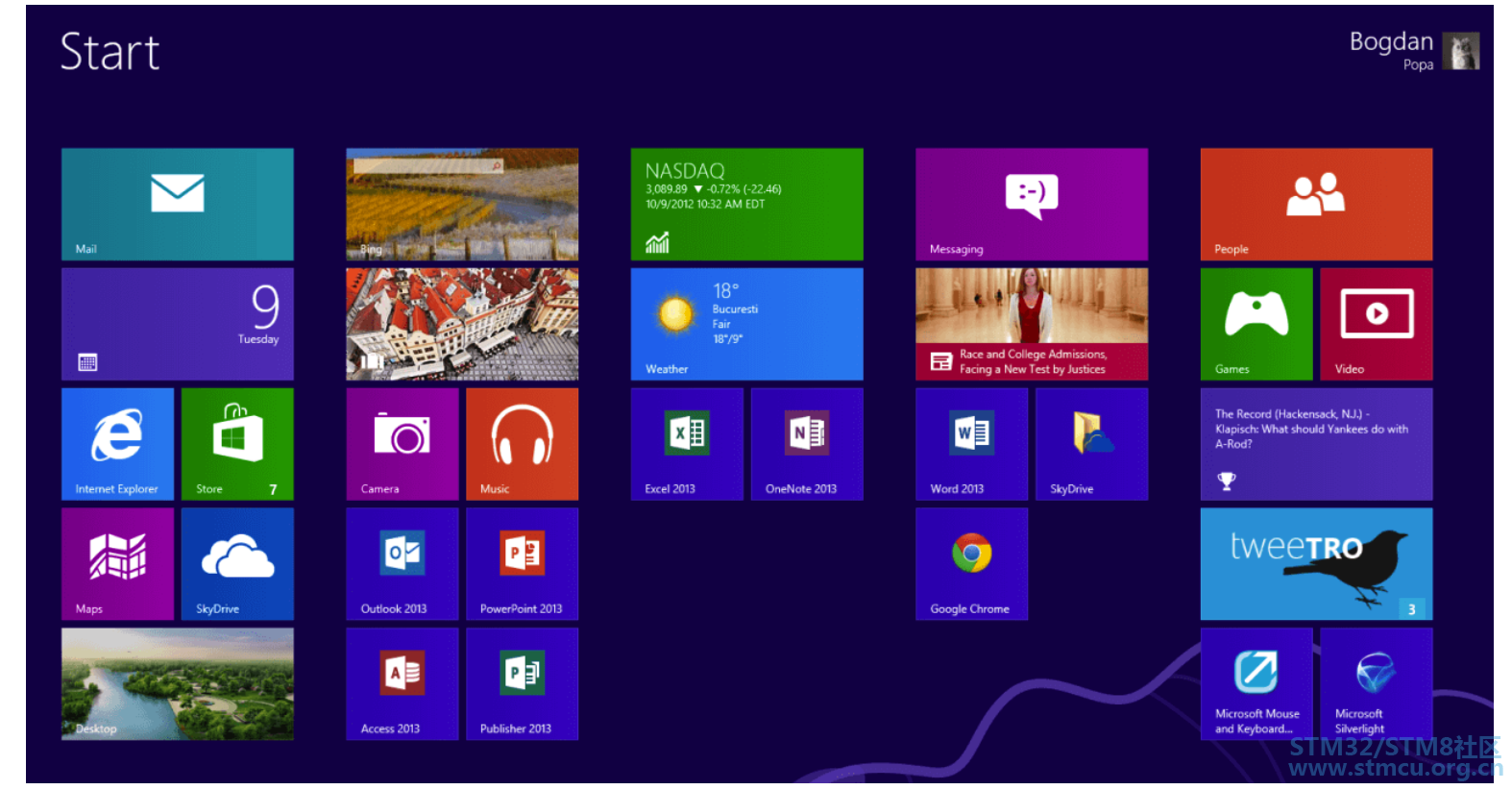Launch PowerPoint 2013 tile

[523, 564]
